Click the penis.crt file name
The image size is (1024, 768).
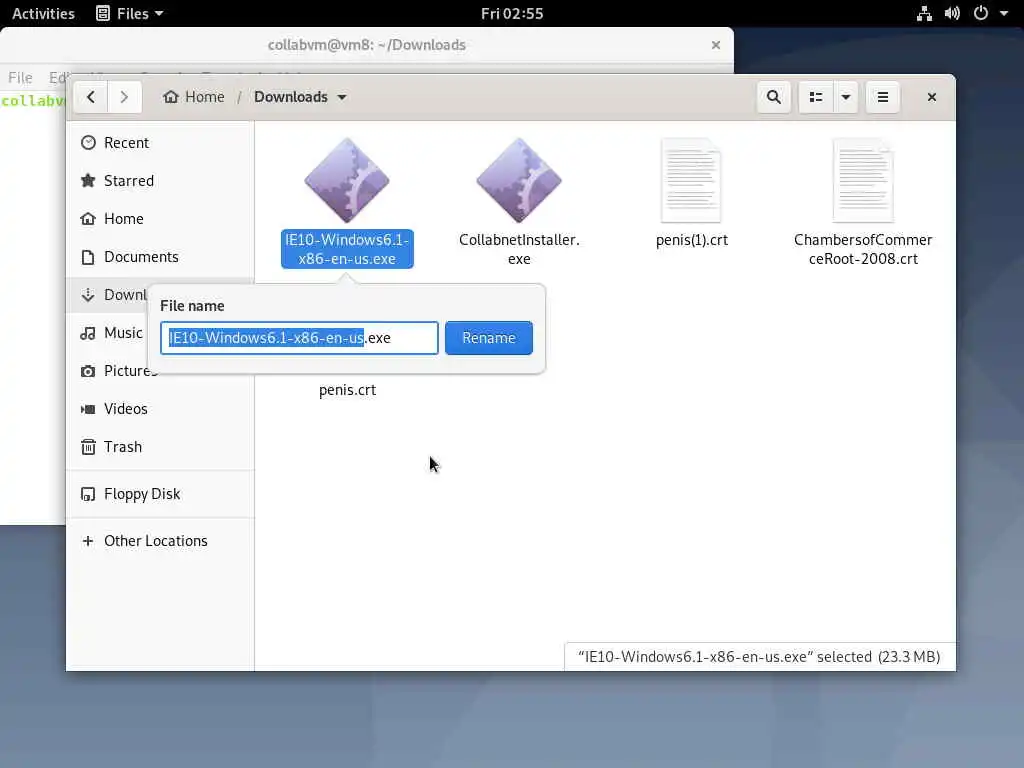[x=347, y=390]
